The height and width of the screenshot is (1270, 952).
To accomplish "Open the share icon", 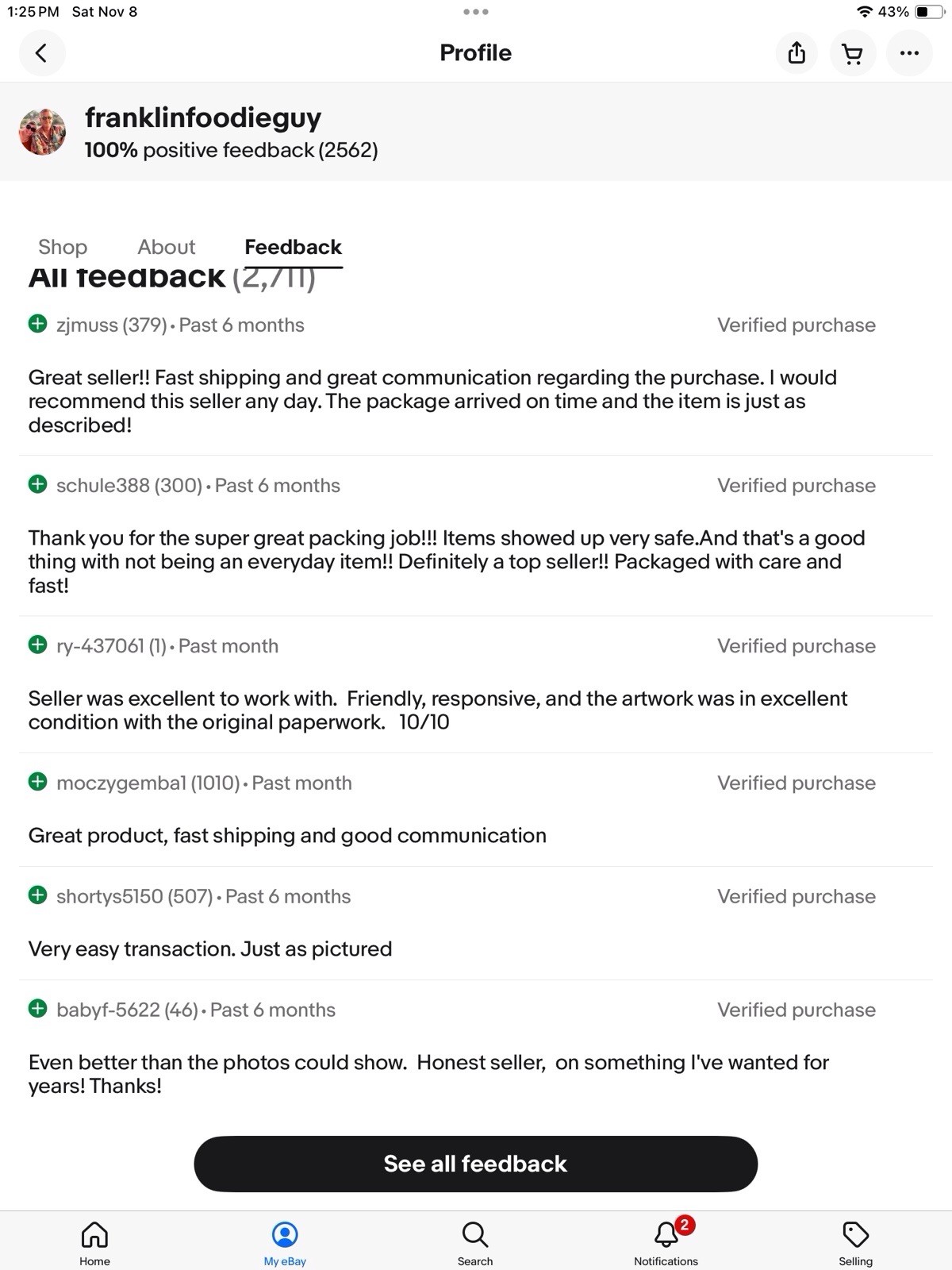I will [x=797, y=53].
